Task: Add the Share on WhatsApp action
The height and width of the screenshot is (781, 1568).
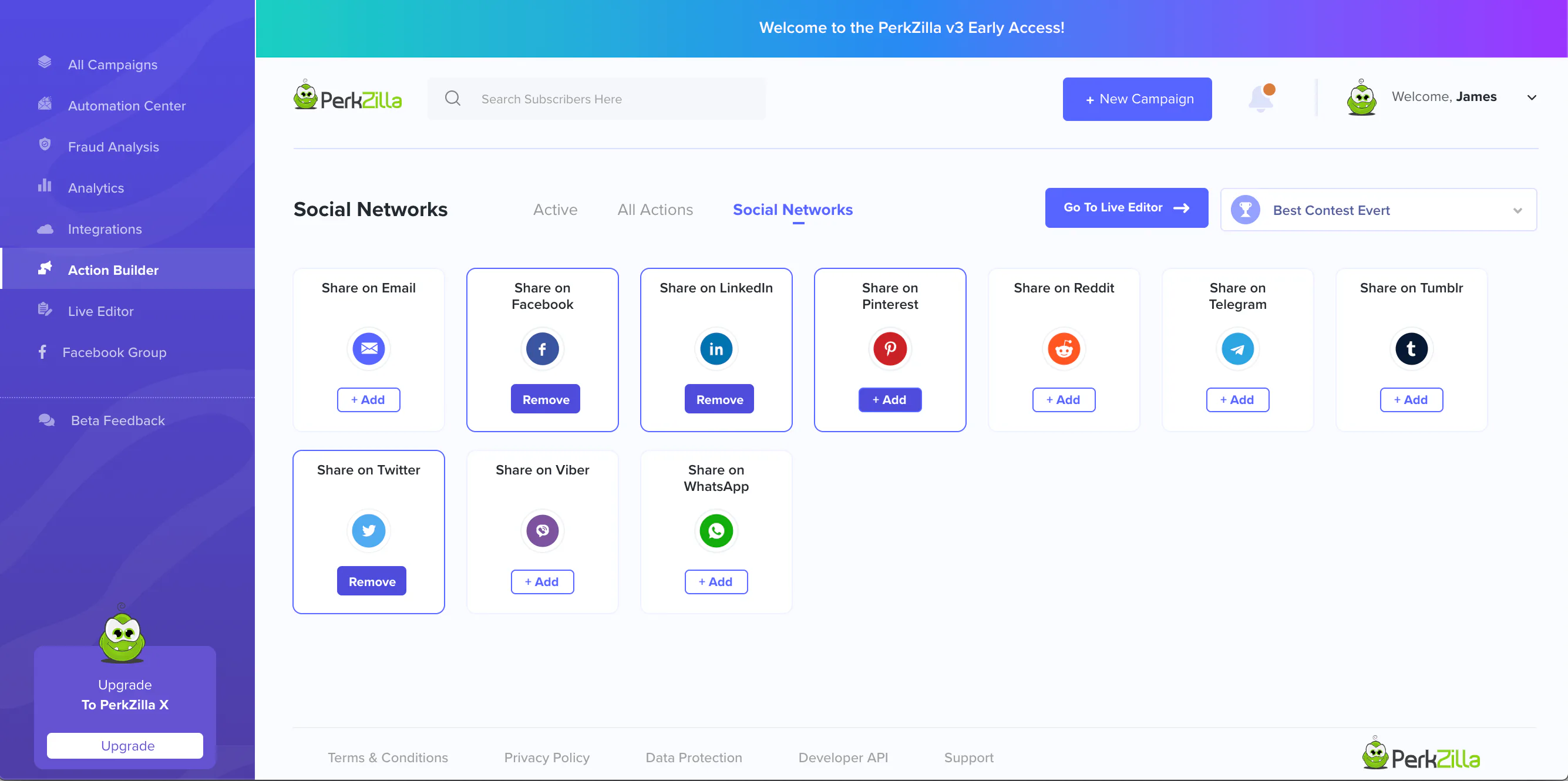Action: tap(716, 581)
